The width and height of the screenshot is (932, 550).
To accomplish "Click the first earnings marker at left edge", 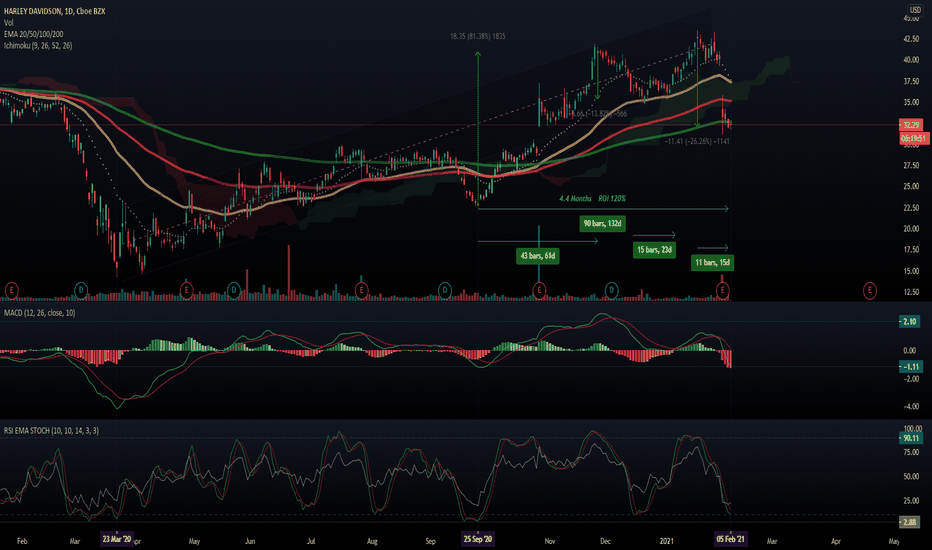I will (11, 291).
